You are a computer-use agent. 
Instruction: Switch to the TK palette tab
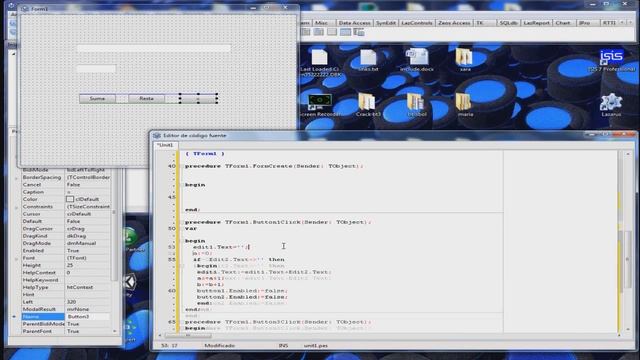click(x=480, y=23)
